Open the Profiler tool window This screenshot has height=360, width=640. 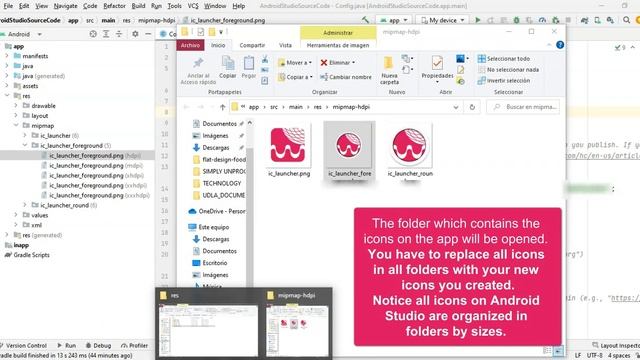134,345
